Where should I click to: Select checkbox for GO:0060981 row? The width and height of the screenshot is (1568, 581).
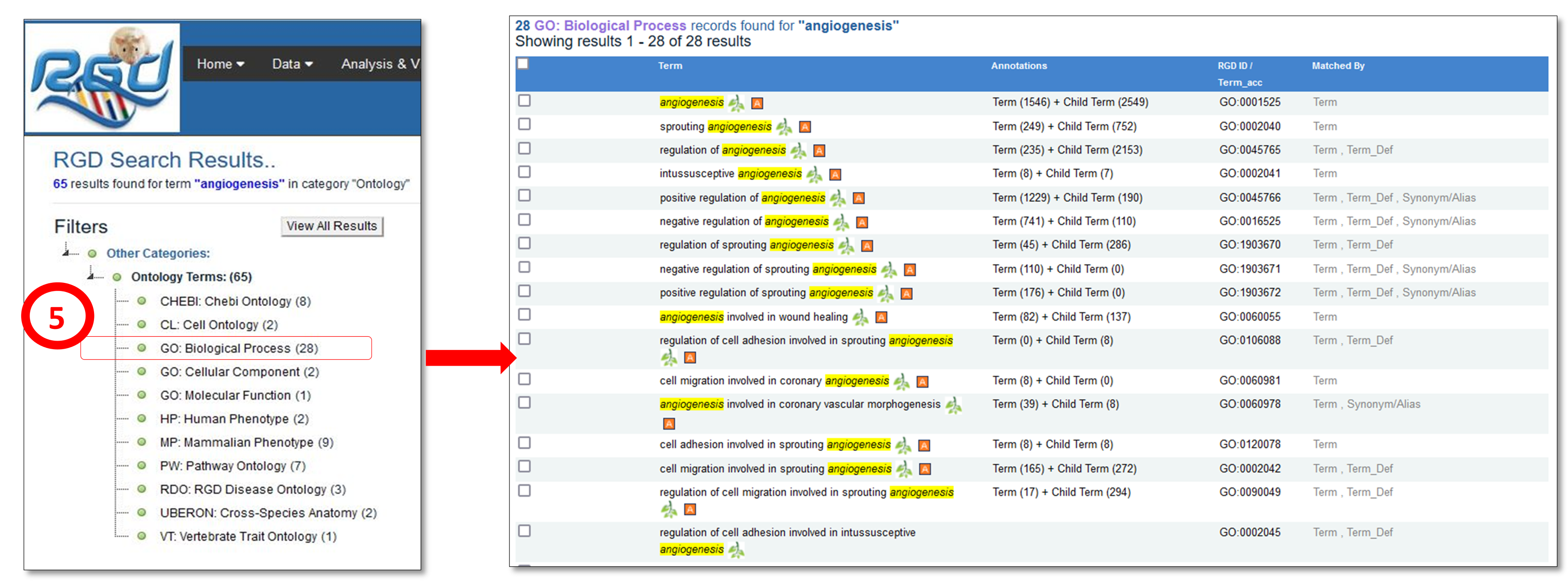pyautogui.click(x=524, y=379)
